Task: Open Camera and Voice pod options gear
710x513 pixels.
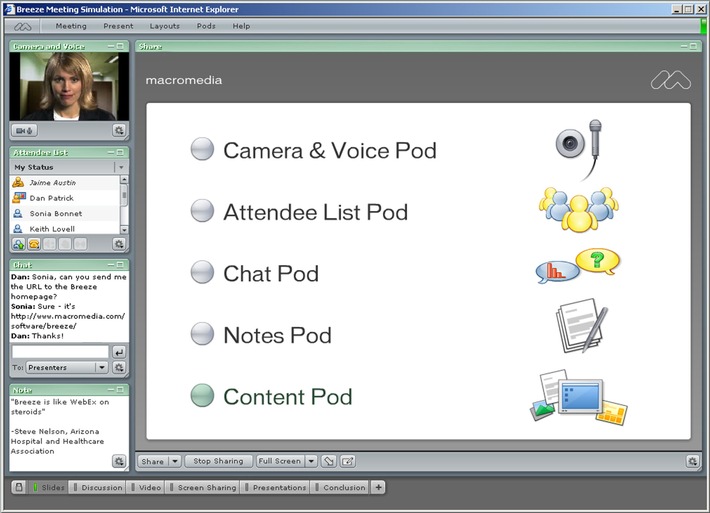Action: click(x=119, y=130)
